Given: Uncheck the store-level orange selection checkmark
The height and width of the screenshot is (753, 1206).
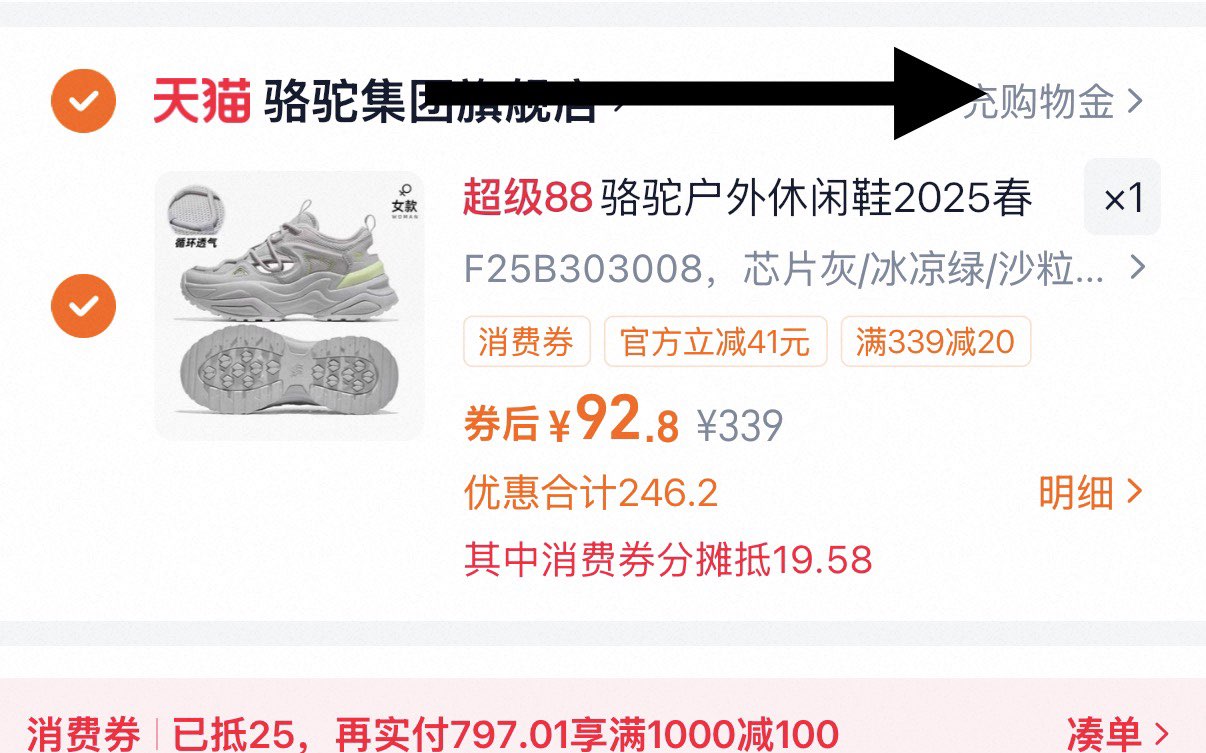Looking at the screenshot, I should (84, 101).
